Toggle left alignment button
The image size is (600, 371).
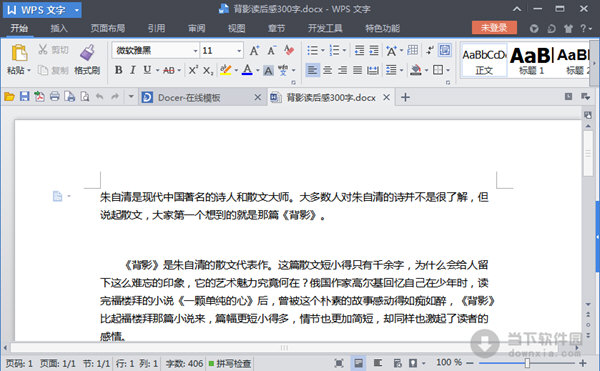click(313, 70)
